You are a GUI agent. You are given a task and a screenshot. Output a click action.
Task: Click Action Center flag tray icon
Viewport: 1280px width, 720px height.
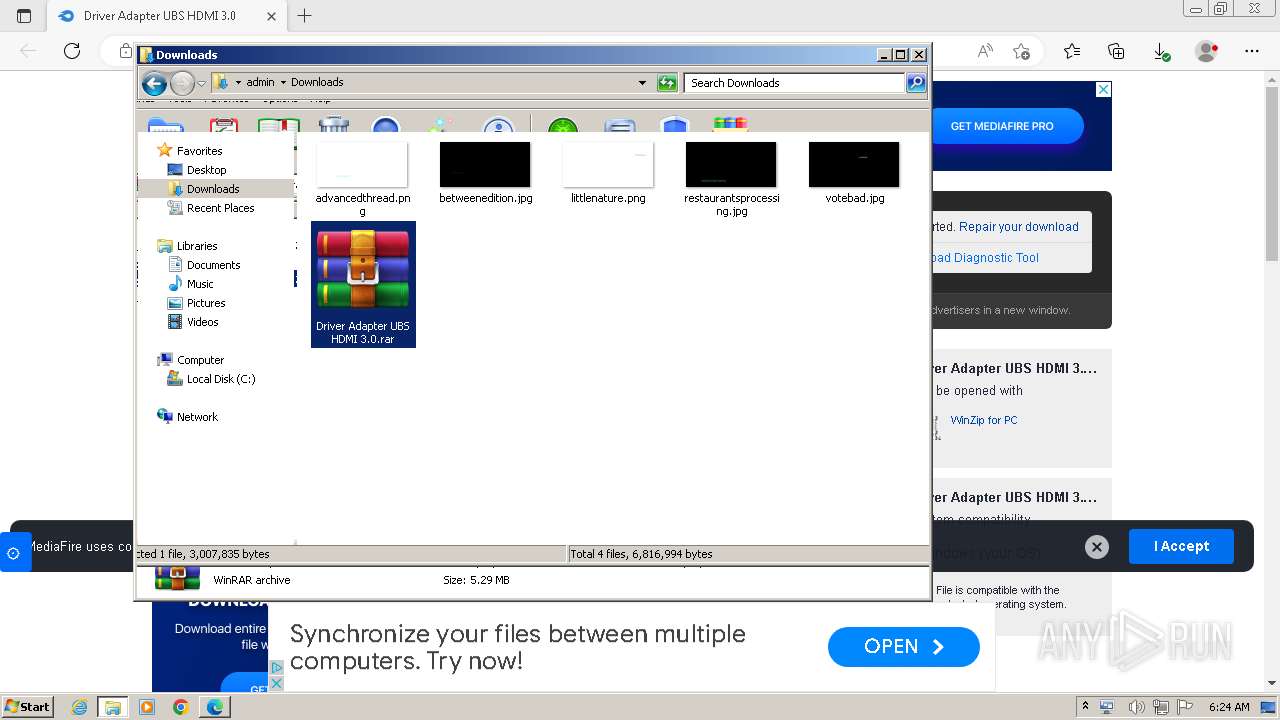click(1185, 707)
